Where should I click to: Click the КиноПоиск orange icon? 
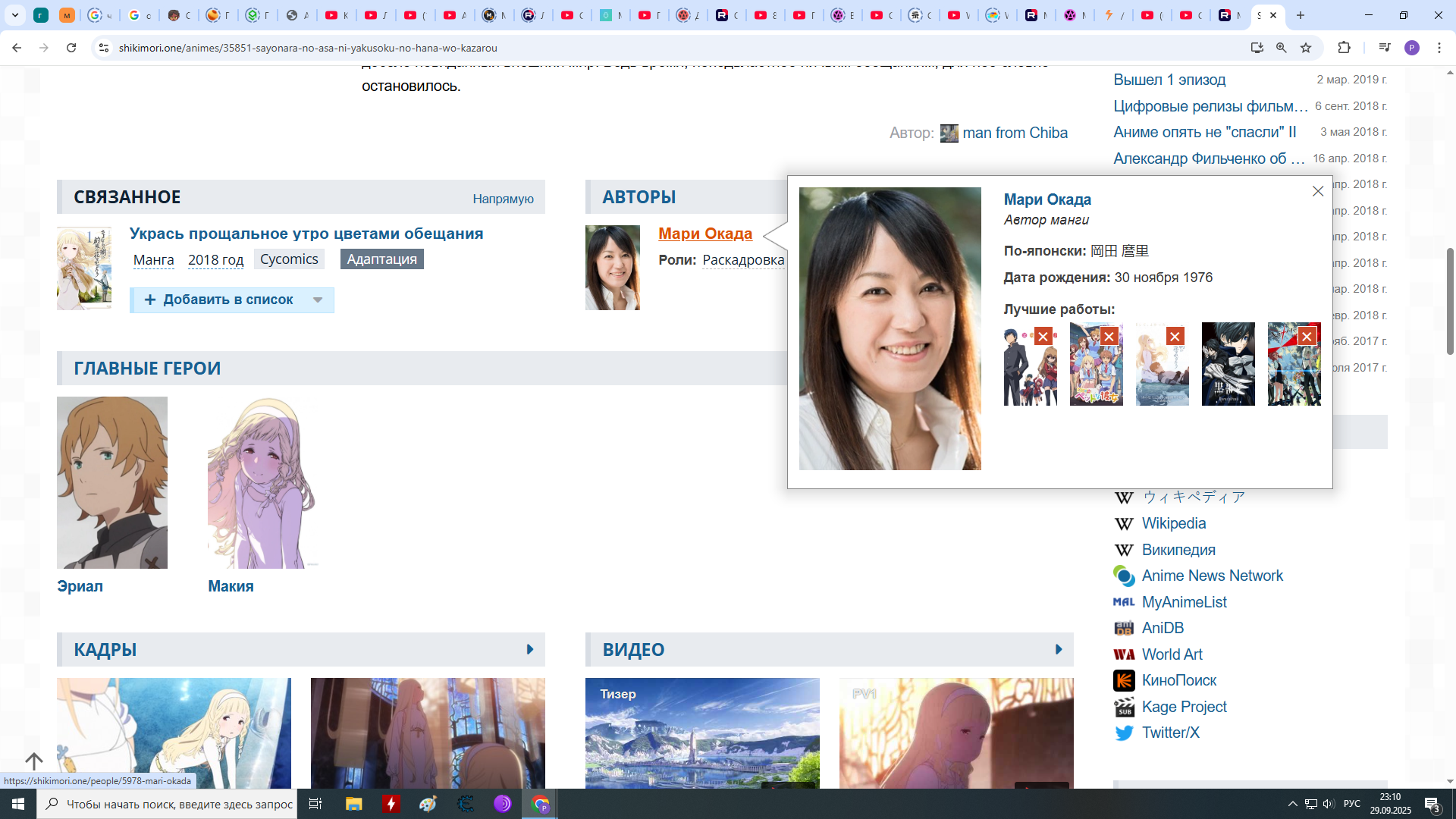(x=1124, y=681)
